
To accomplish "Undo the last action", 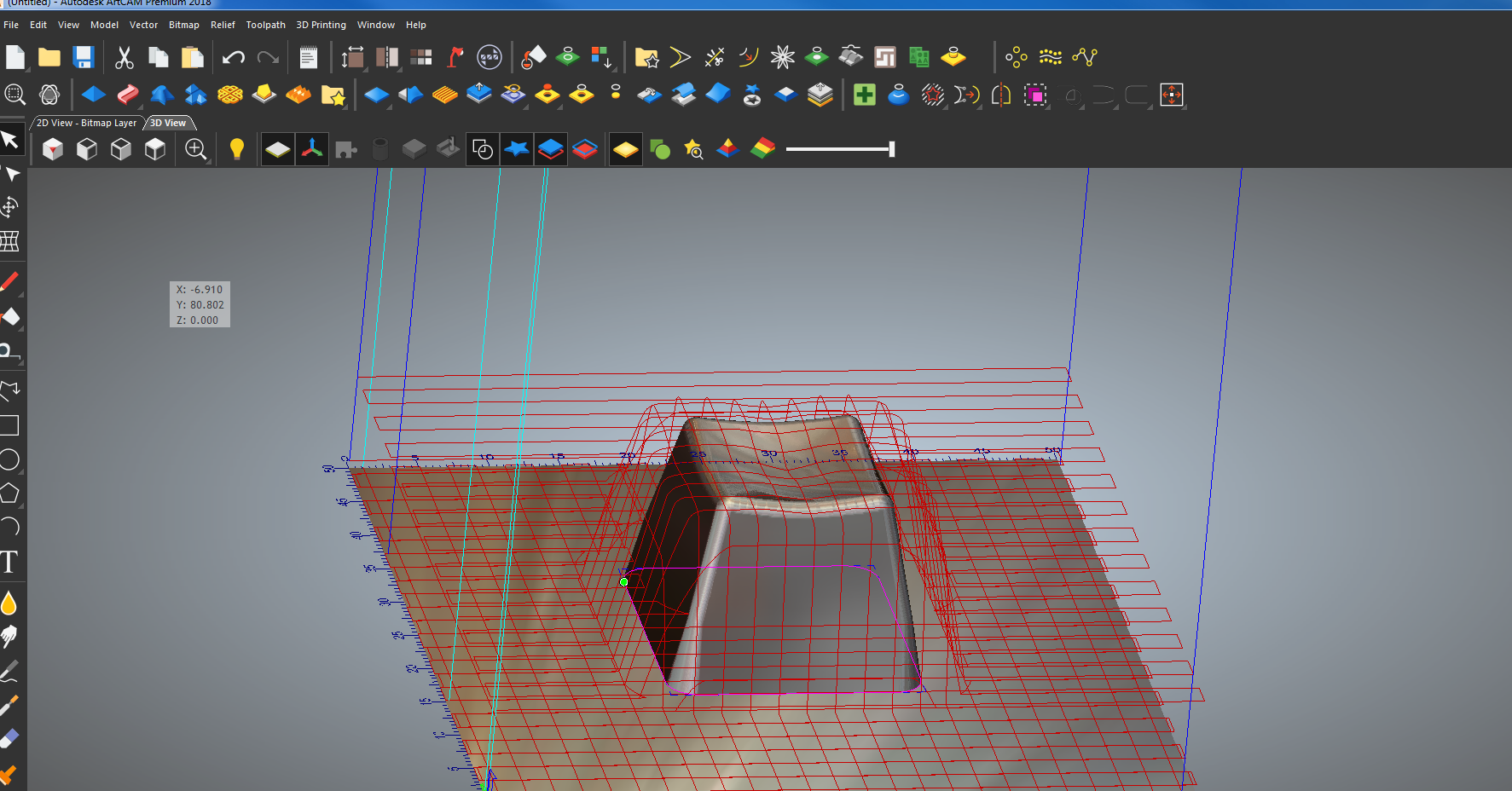I will 232,57.
